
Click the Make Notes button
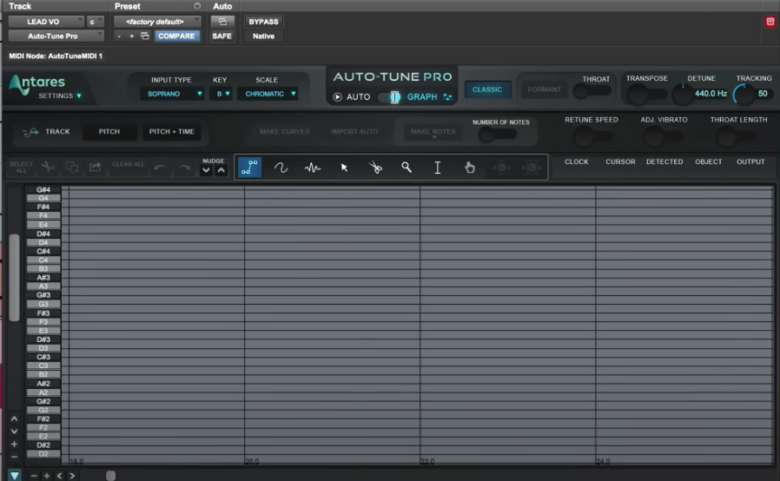pyautogui.click(x=433, y=132)
